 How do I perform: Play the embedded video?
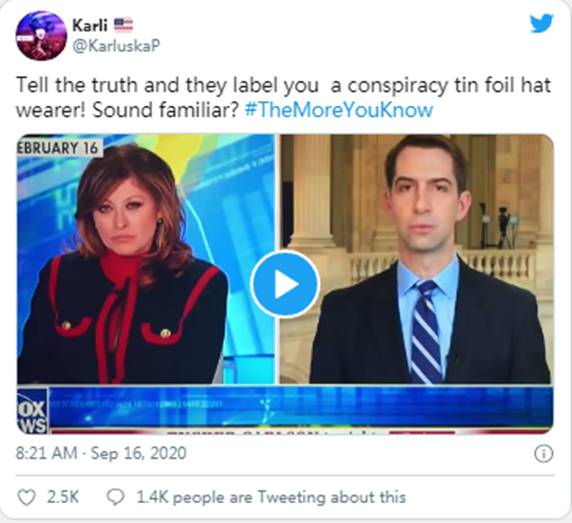pos(285,284)
